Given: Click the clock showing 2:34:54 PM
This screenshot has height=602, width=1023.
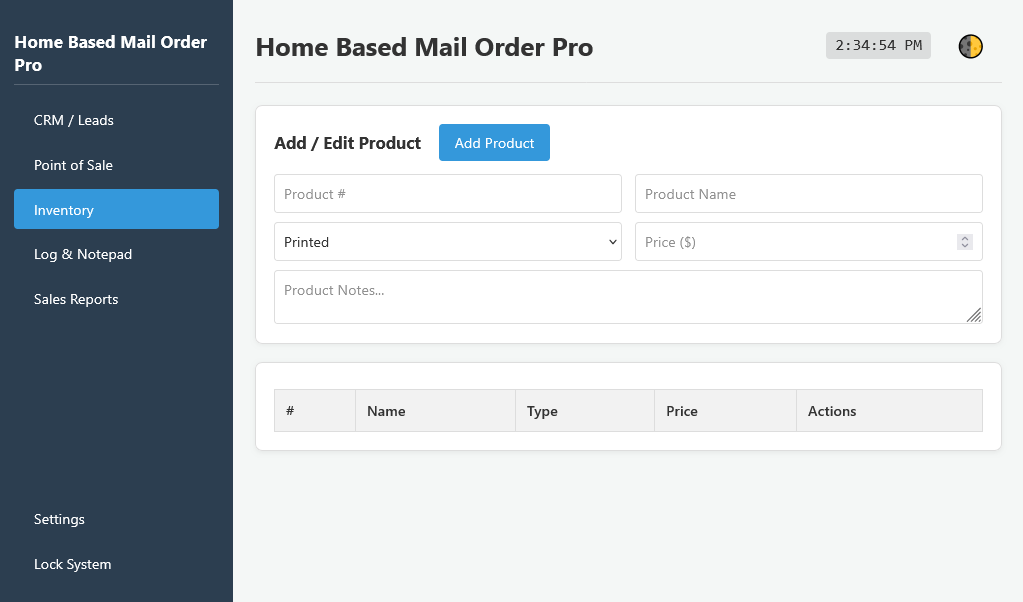Looking at the screenshot, I should 878,46.
